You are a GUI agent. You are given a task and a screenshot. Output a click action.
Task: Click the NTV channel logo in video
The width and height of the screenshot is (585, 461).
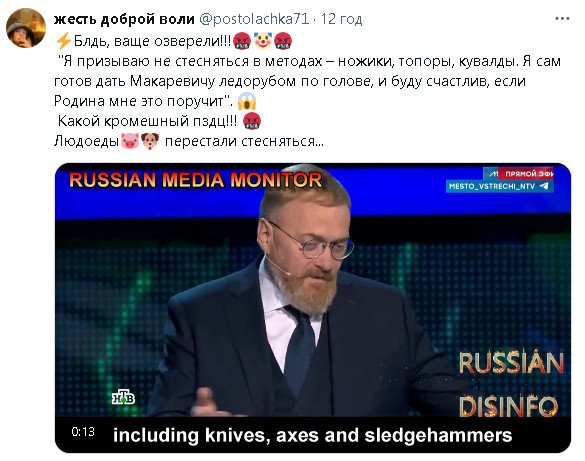[123, 398]
